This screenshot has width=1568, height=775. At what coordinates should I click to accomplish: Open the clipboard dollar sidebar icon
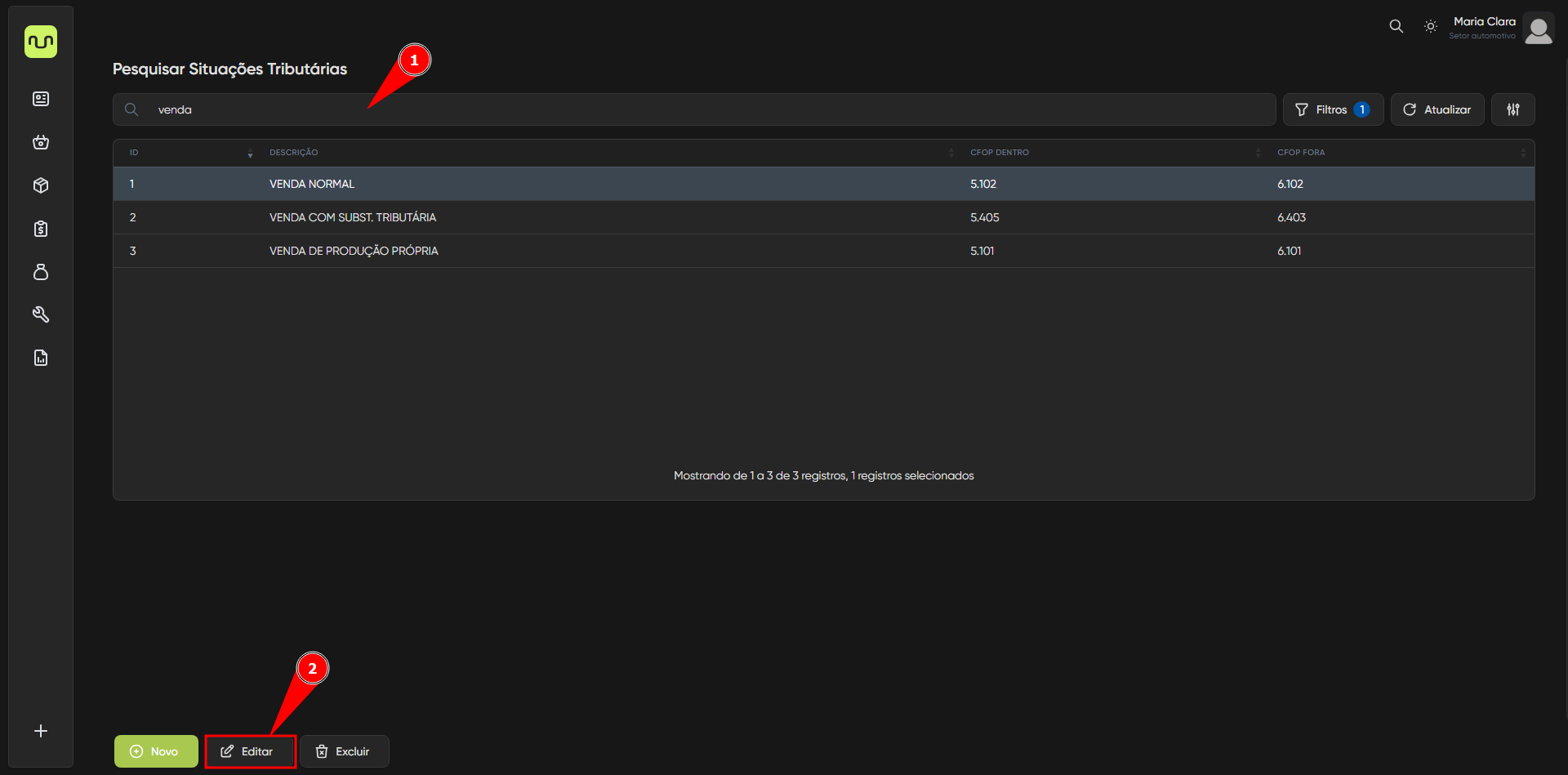[x=41, y=229]
